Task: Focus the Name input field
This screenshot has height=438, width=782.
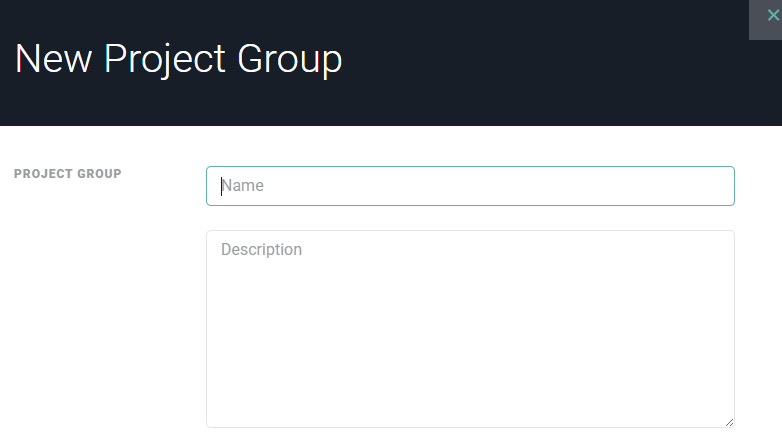Action: click(470, 186)
